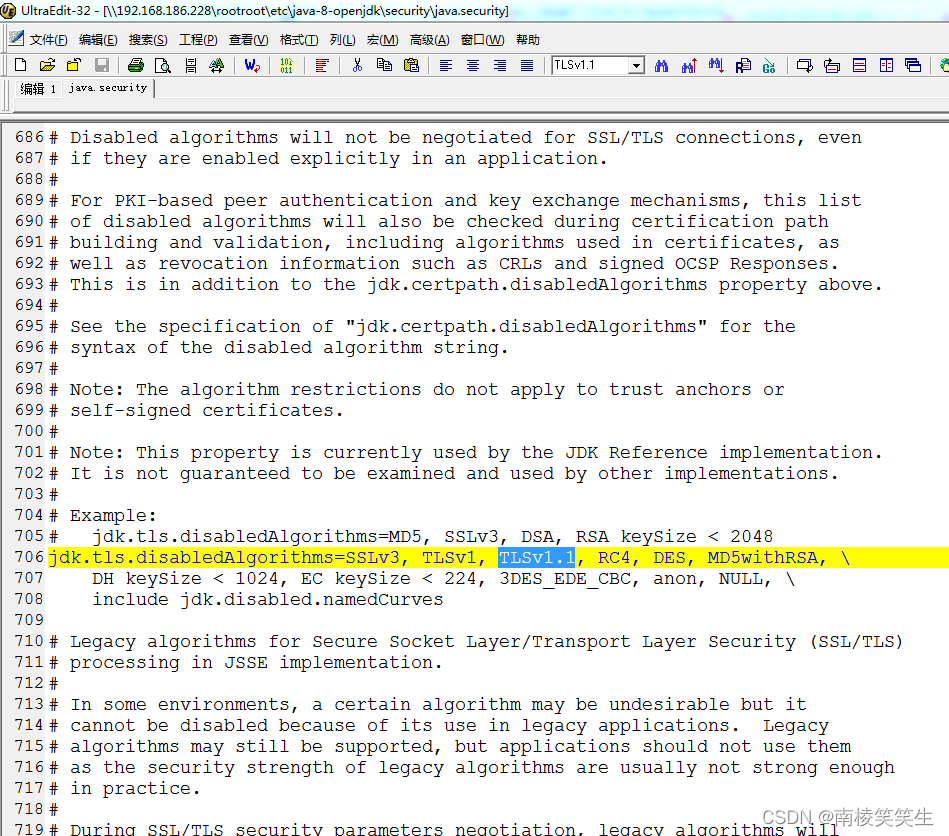949x836 pixels.
Task: Click the window view icon after Go To
Action: pyautogui.click(x=804, y=65)
